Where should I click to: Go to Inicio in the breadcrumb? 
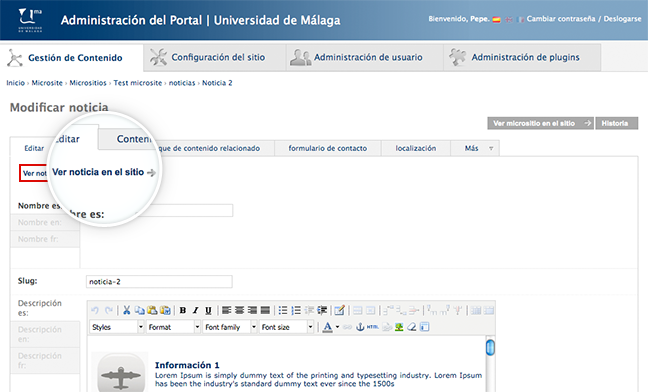point(16,83)
